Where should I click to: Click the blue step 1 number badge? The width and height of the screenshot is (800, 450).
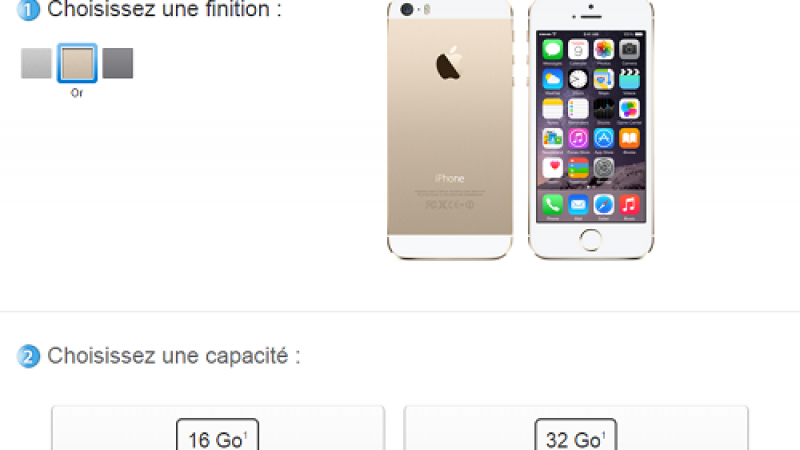point(28,10)
